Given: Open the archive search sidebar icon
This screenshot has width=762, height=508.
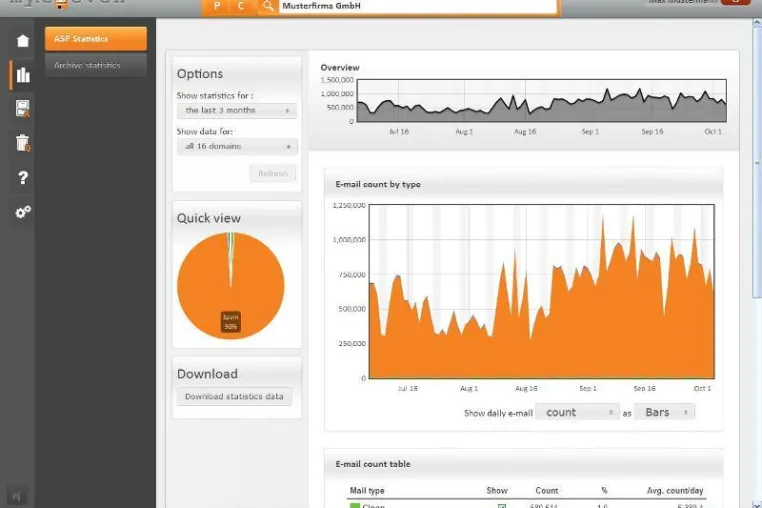Looking at the screenshot, I should click(22, 108).
